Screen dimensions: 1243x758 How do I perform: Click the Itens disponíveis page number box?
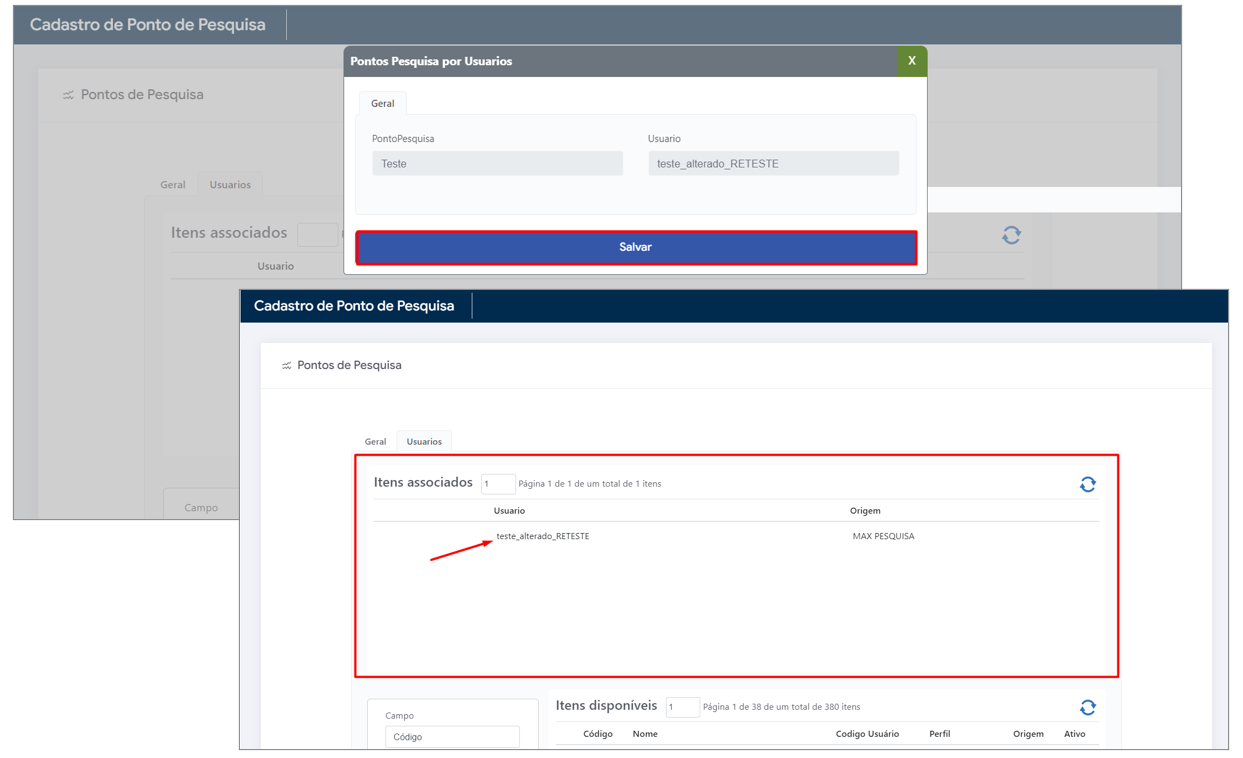pyautogui.click(x=682, y=707)
